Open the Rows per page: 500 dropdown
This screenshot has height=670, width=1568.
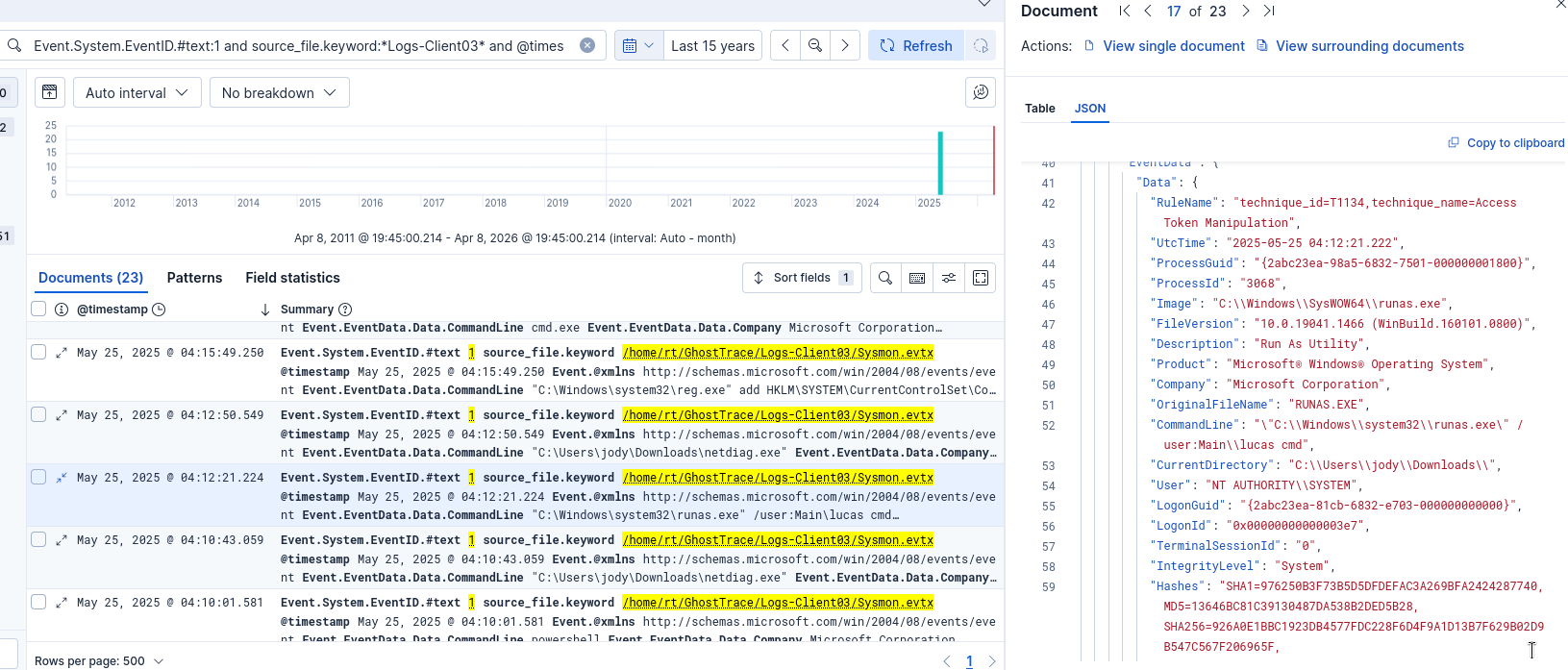click(99, 661)
